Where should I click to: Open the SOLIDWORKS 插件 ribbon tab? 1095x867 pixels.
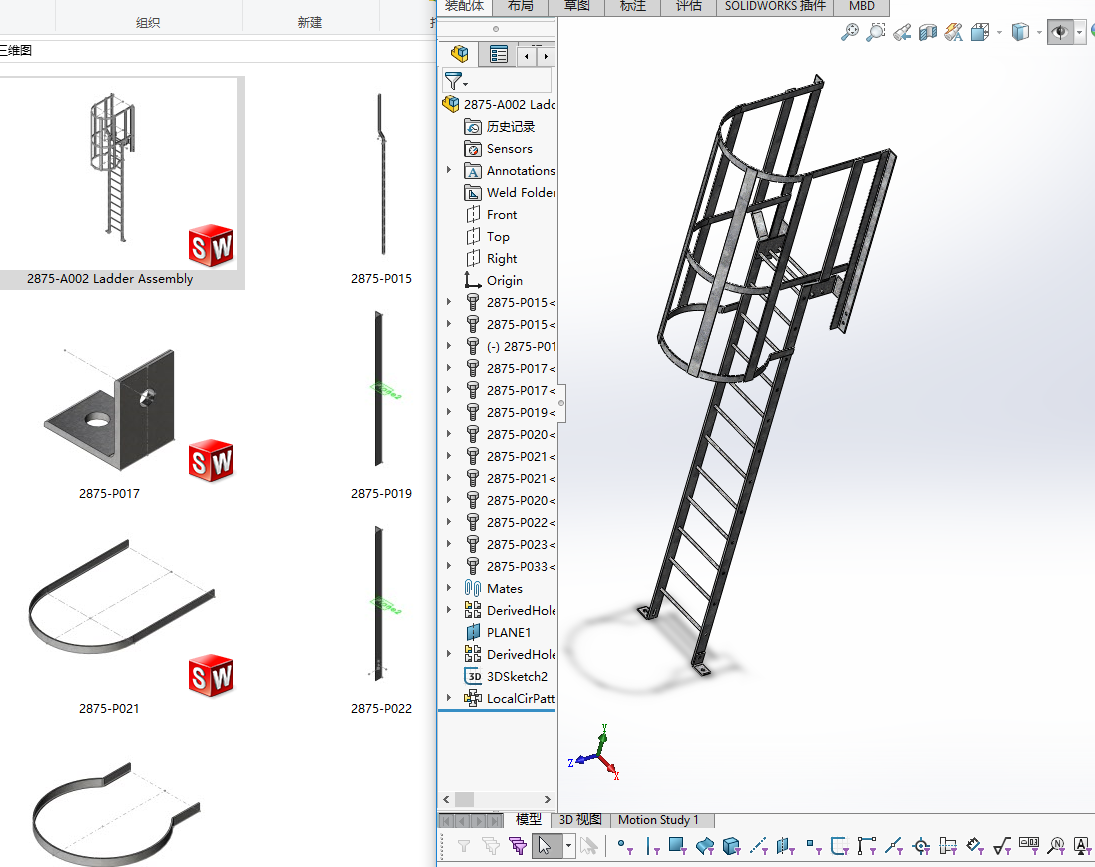[775, 6]
